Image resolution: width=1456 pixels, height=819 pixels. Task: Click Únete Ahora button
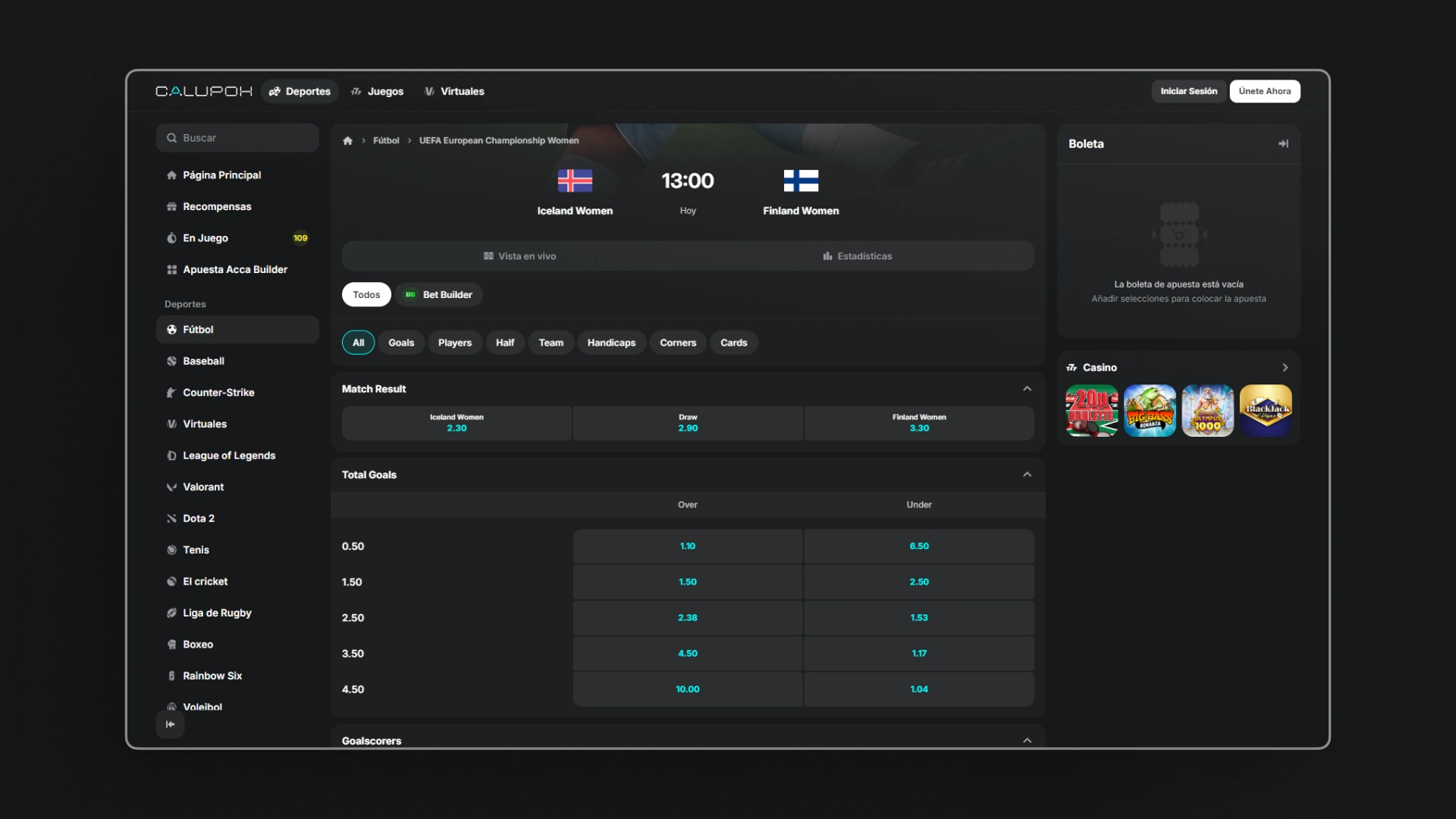pos(1265,91)
